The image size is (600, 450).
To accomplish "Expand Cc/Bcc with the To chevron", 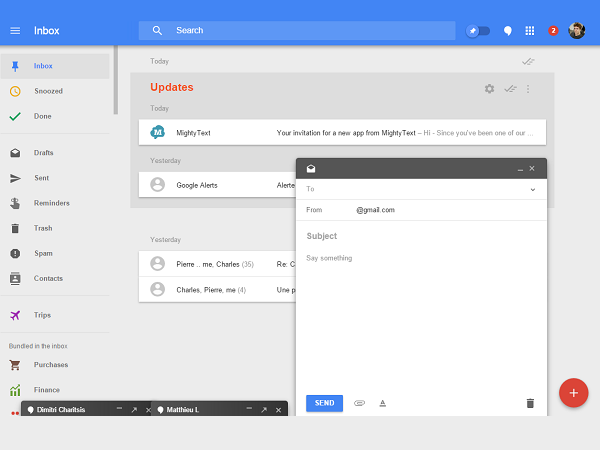I will [533, 189].
